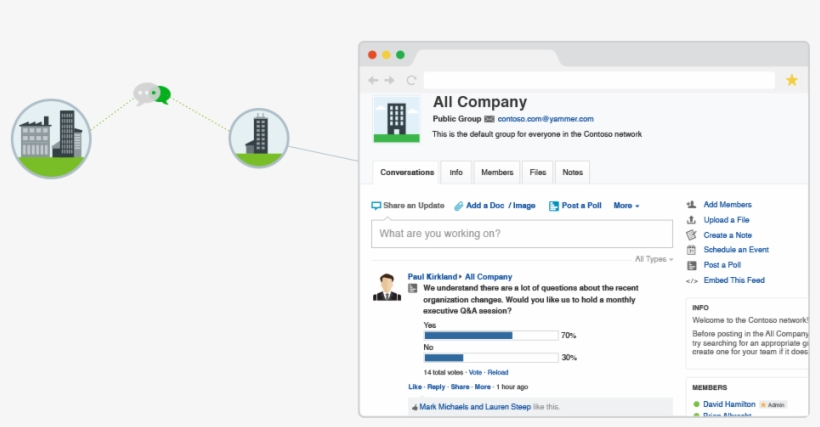This screenshot has width=820, height=427.
Task: Click the envelope icon beside group email
Action: pos(489,119)
